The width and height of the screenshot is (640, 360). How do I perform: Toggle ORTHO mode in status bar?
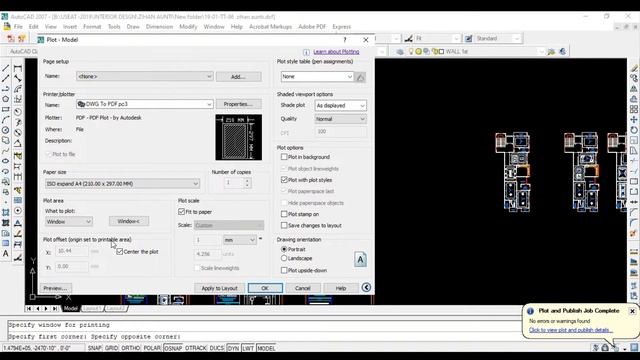click(x=131, y=348)
